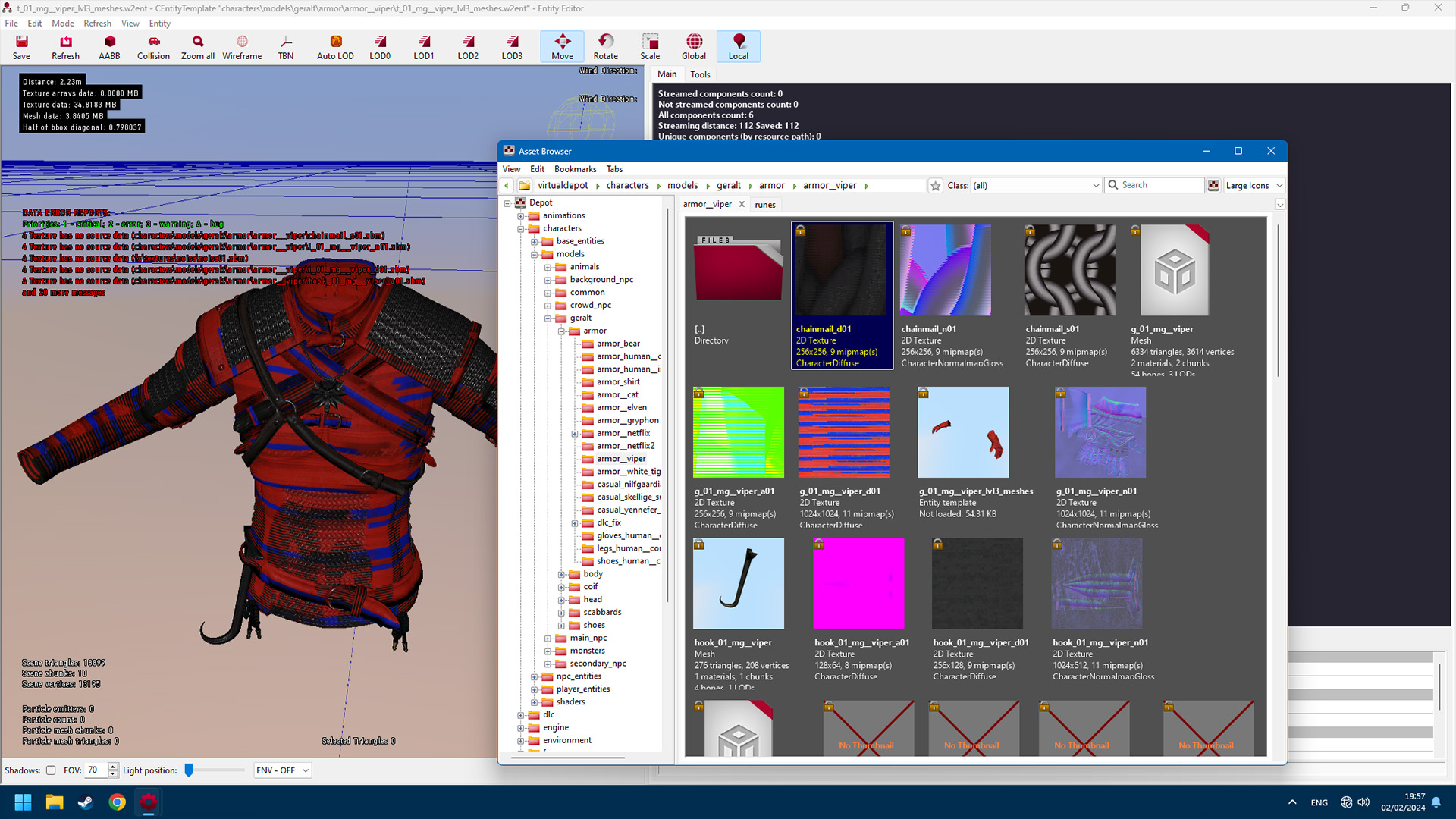Viewport: 1456px width, 819px height.
Task: Switch to LOD2 level
Action: coord(468,47)
